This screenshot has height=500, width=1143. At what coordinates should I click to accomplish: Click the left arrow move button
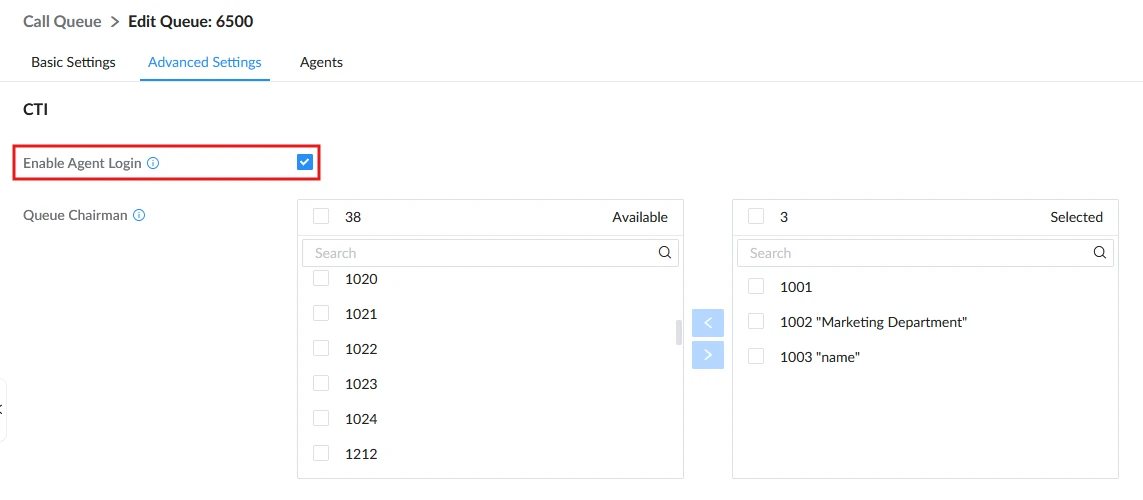tap(708, 323)
